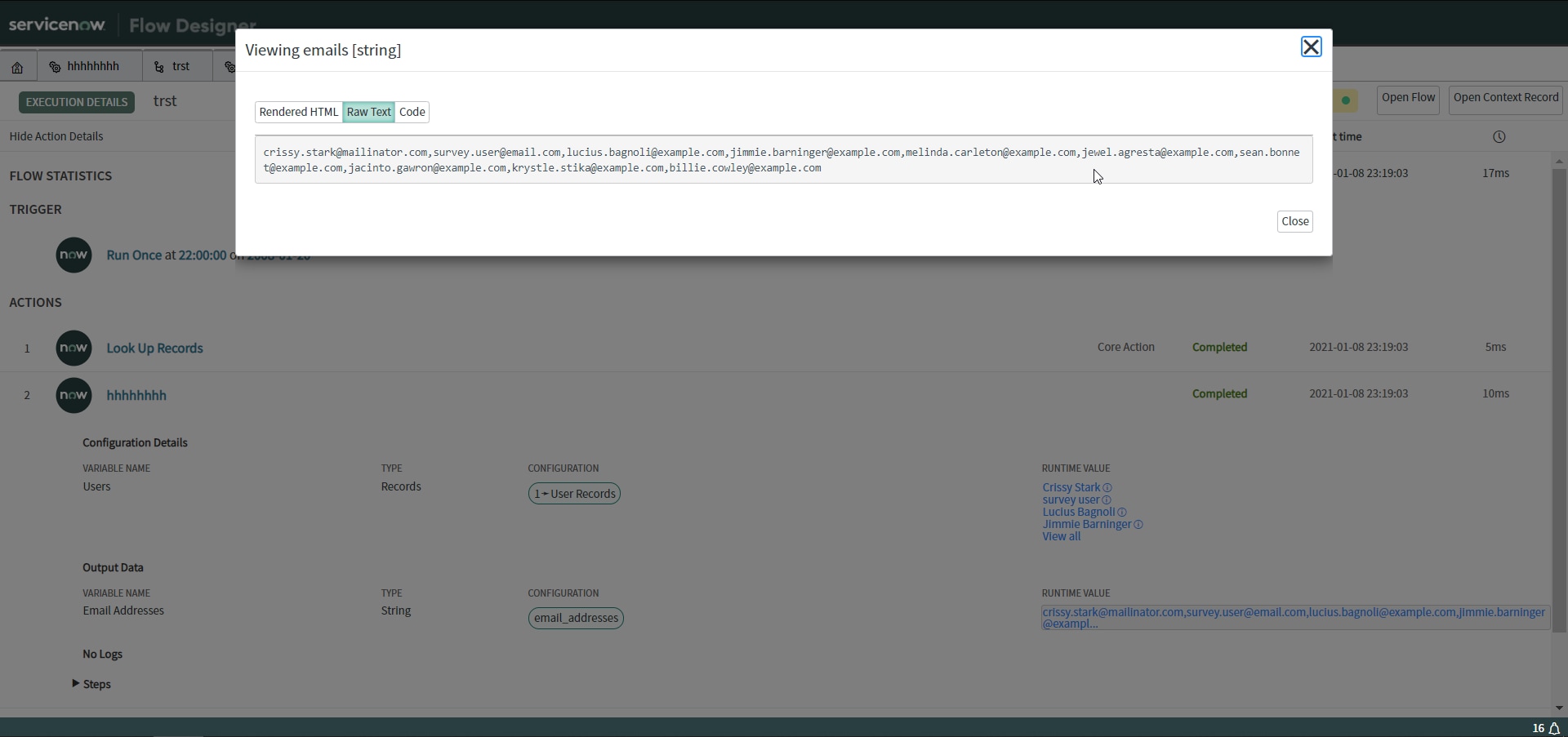
Task: Click the ServiceNow icon next to Look Up Records
Action: coord(73,348)
